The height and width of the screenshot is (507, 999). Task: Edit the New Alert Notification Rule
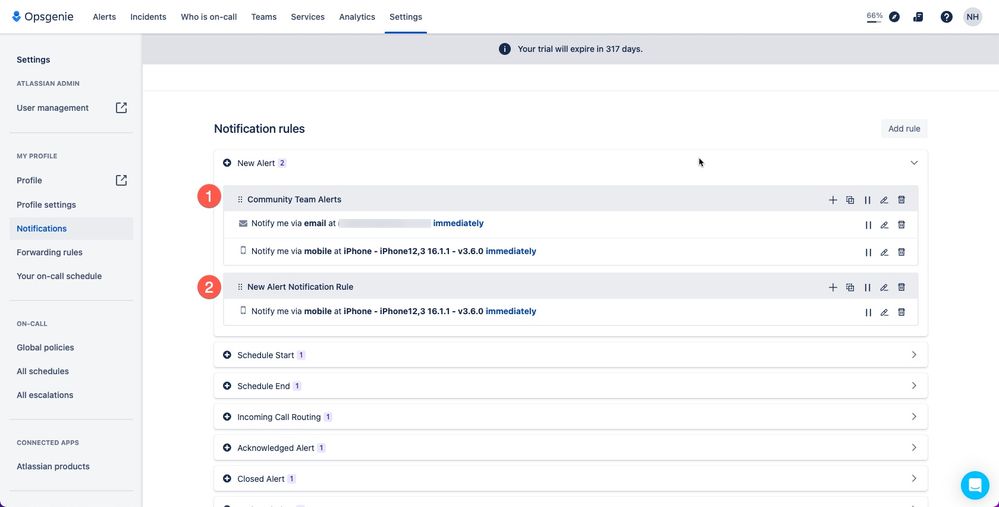[884, 287]
